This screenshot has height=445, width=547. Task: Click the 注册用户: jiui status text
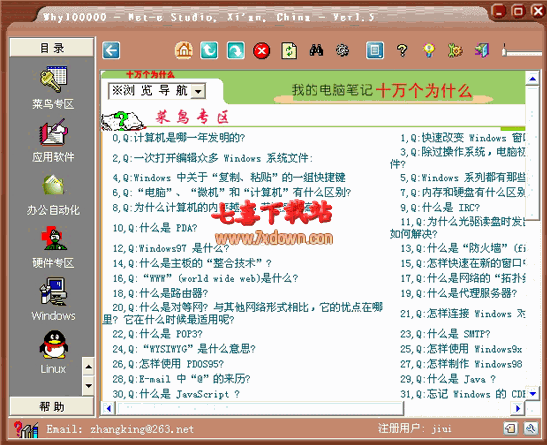(415, 428)
